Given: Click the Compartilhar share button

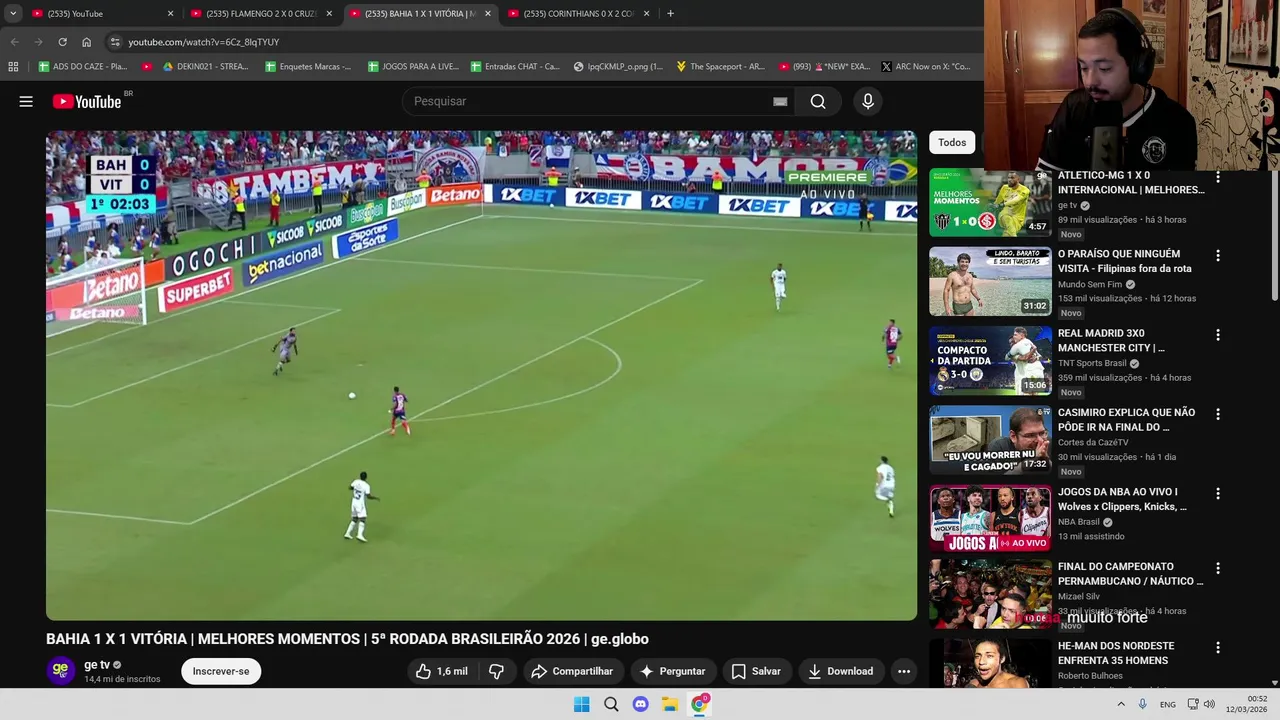Looking at the screenshot, I should tap(572, 671).
